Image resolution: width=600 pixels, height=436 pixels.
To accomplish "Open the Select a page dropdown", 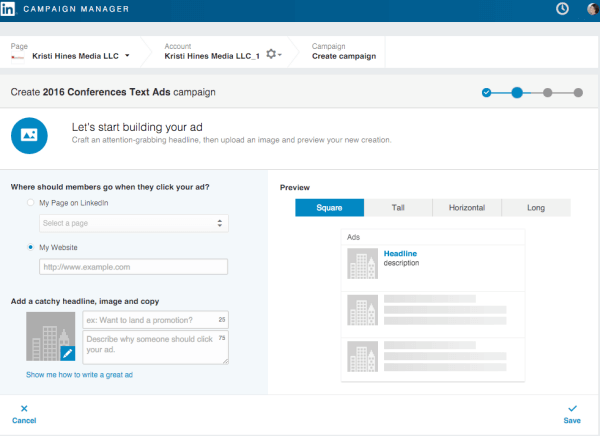I will click(134, 223).
